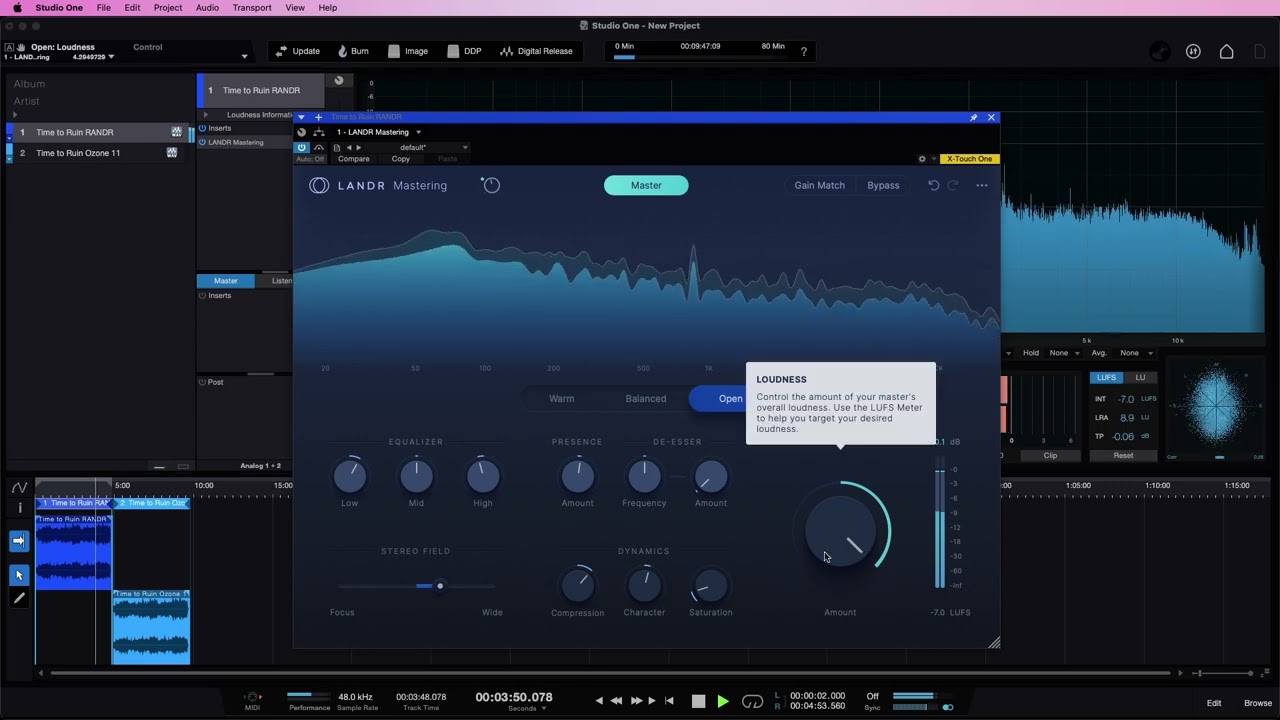
Task: Select the Balanced mastering style
Action: click(646, 398)
